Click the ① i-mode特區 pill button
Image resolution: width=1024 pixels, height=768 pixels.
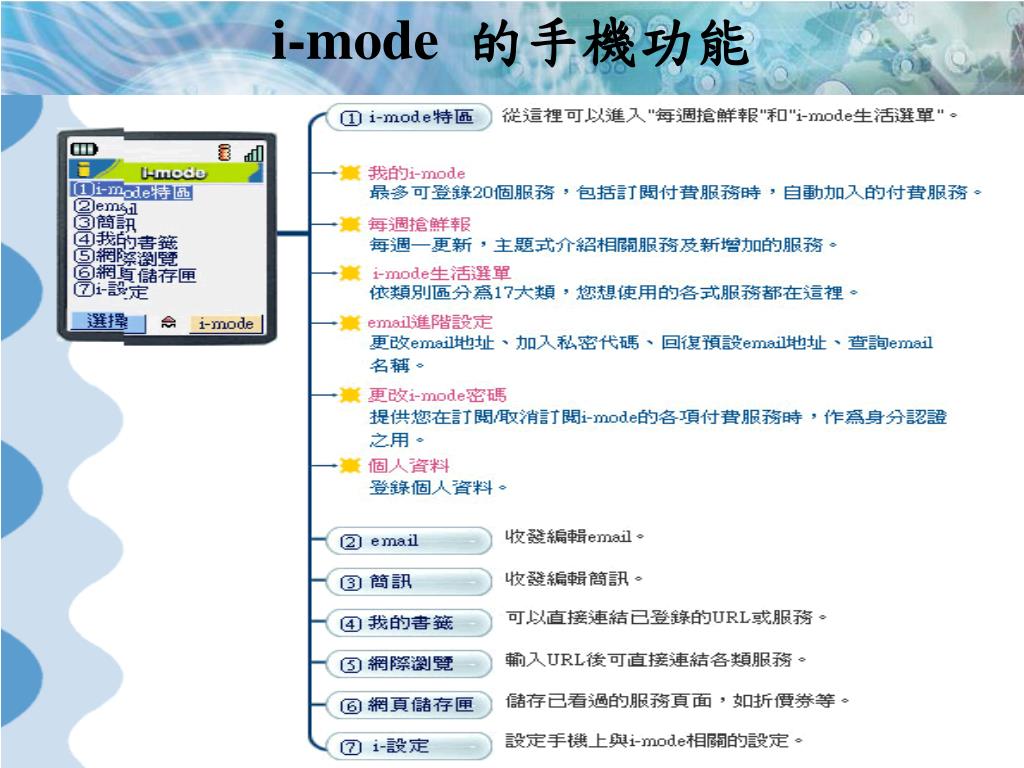[x=409, y=118]
